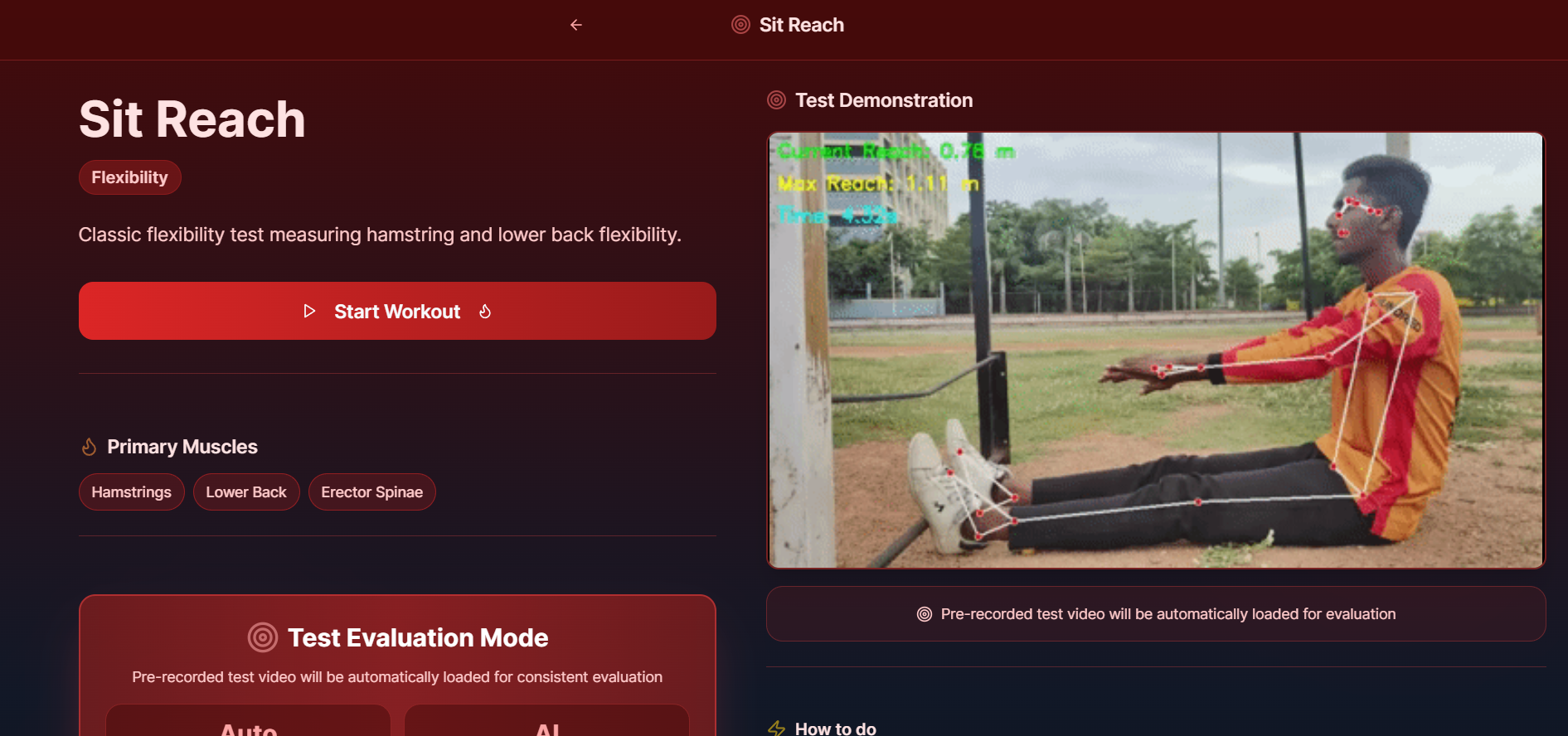1568x736 pixels.
Task: Select the Hamstrings muscle tag
Action: pos(132,492)
